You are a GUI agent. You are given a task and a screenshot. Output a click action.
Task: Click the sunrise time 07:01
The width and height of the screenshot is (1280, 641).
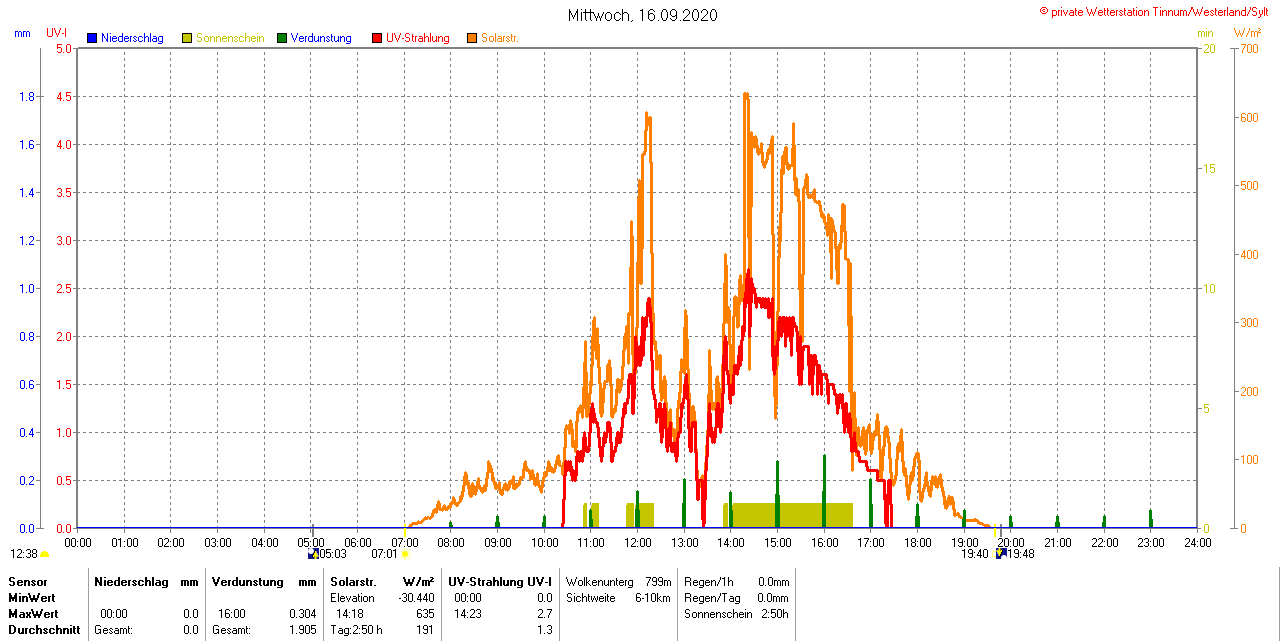click(384, 554)
